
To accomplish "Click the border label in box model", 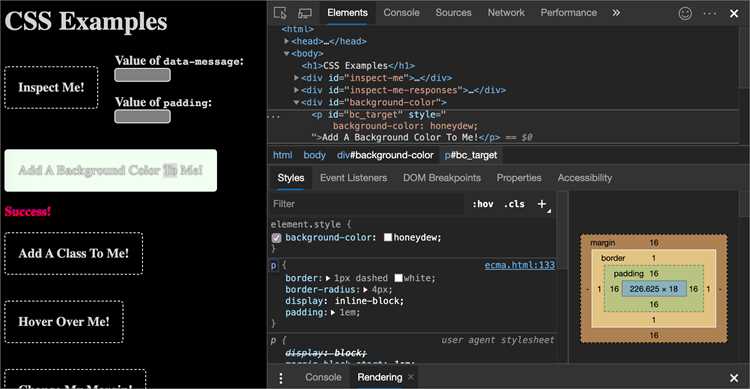I will tap(613, 258).
